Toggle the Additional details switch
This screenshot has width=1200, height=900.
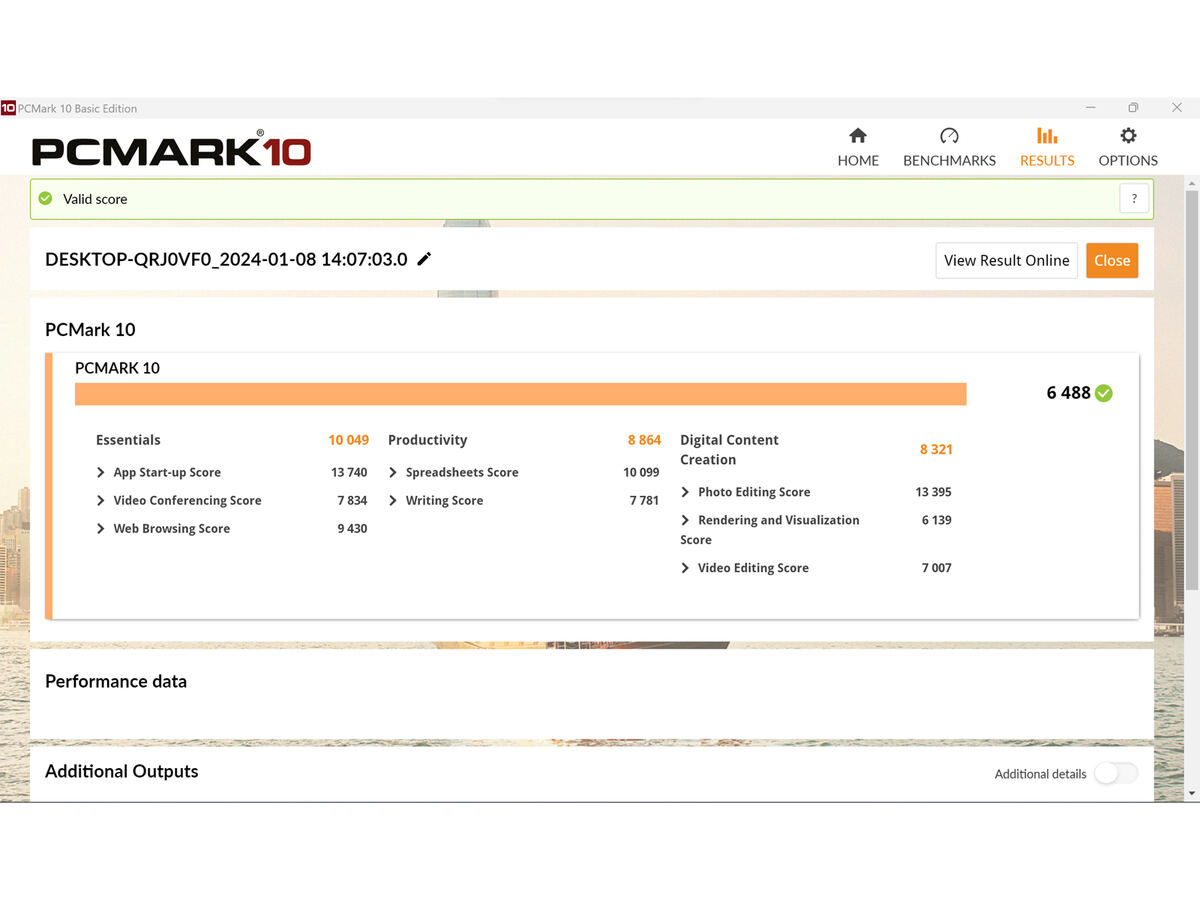(x=1115, y=773)
